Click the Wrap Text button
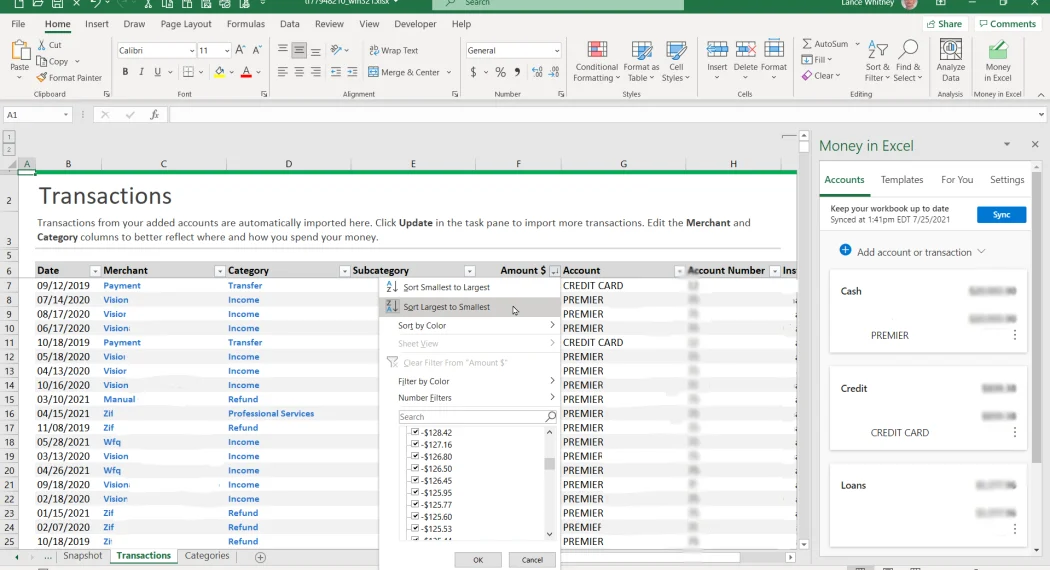The image size is (1050, 570). [394, 50]
